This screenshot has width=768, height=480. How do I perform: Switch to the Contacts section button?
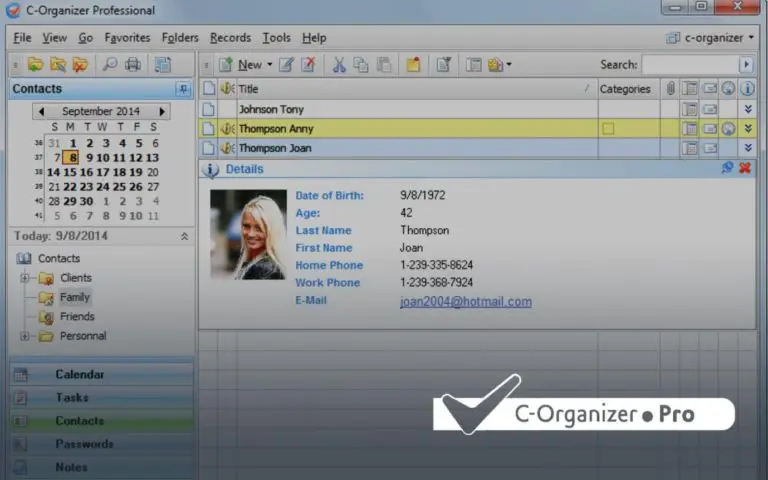[x=101, y=421]
